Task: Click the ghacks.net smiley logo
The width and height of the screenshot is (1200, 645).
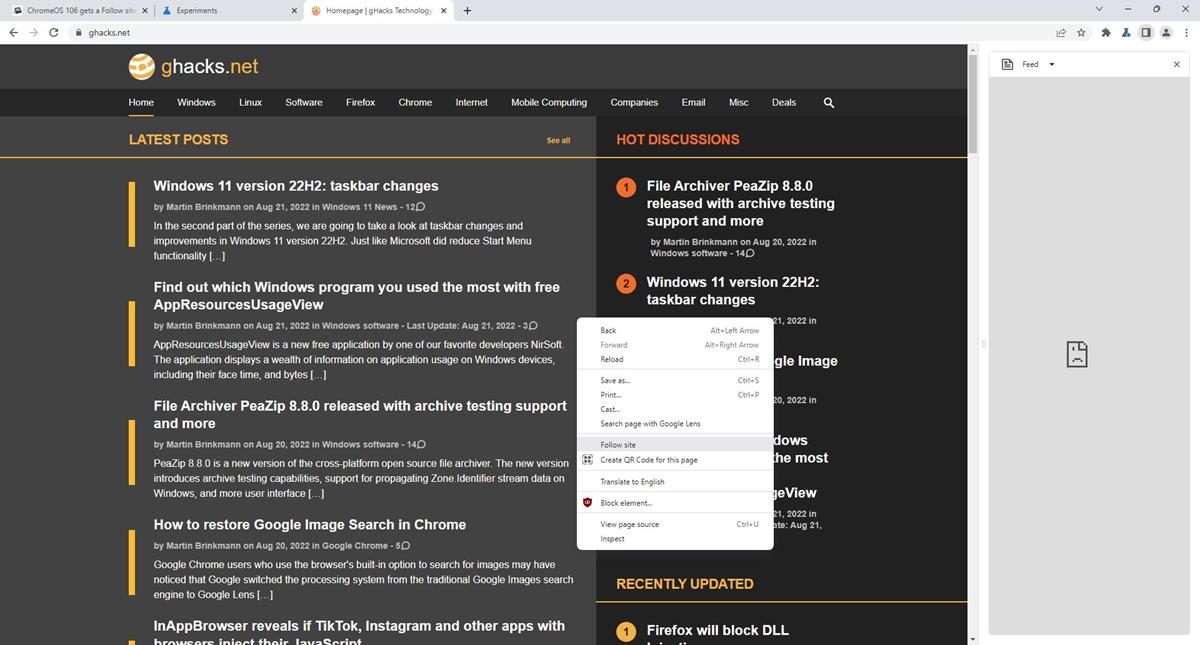Action: point(140,66)
